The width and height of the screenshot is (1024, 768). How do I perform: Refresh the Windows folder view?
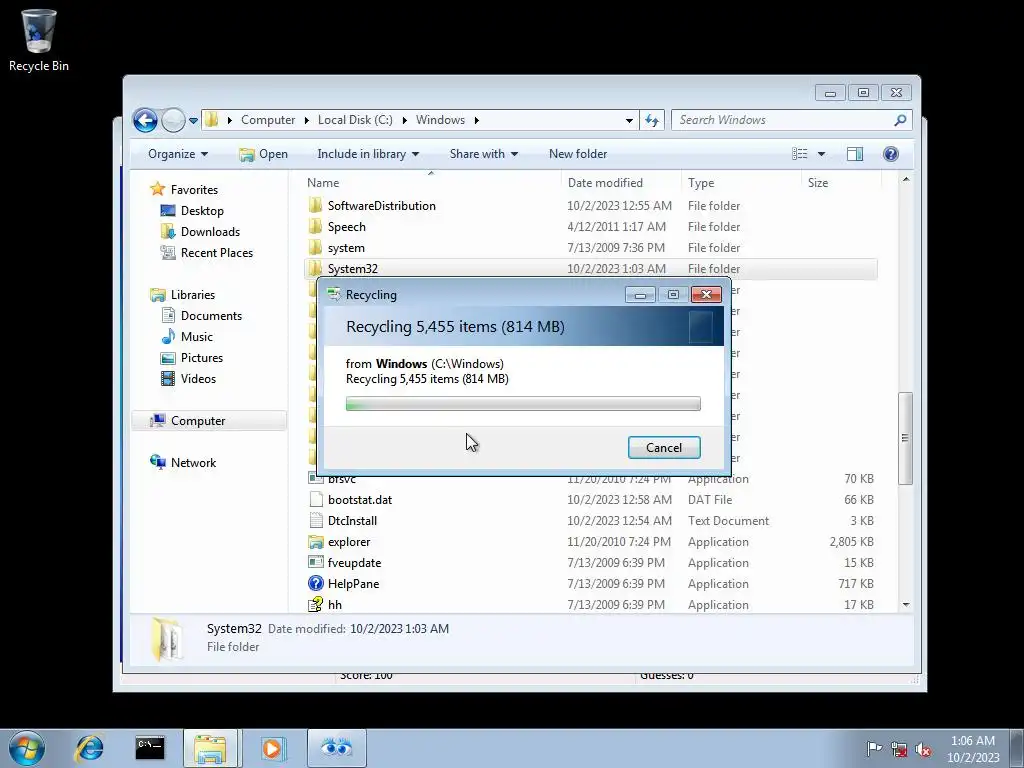click(652, 120)
